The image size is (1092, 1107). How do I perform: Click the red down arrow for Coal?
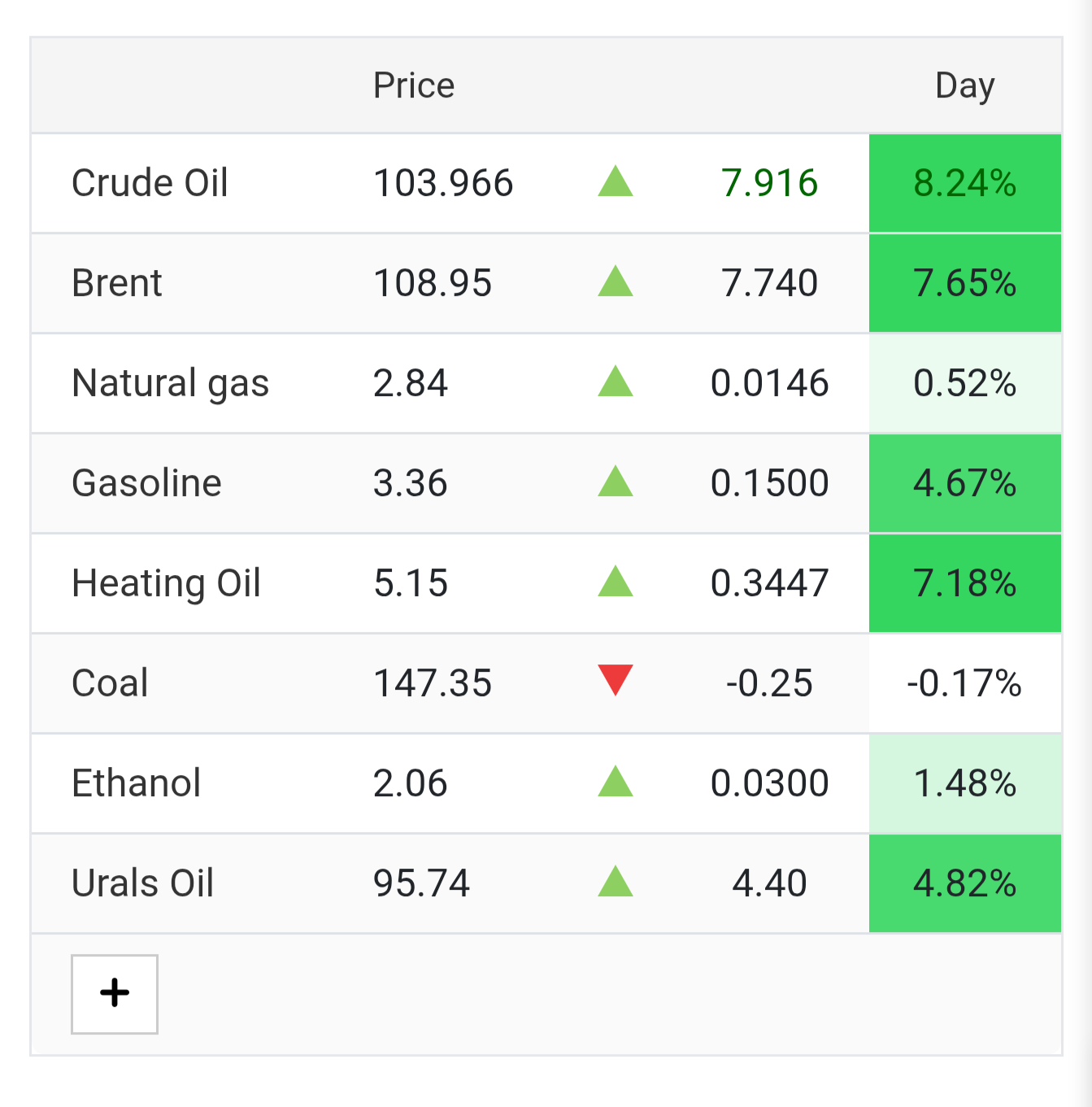616,680
